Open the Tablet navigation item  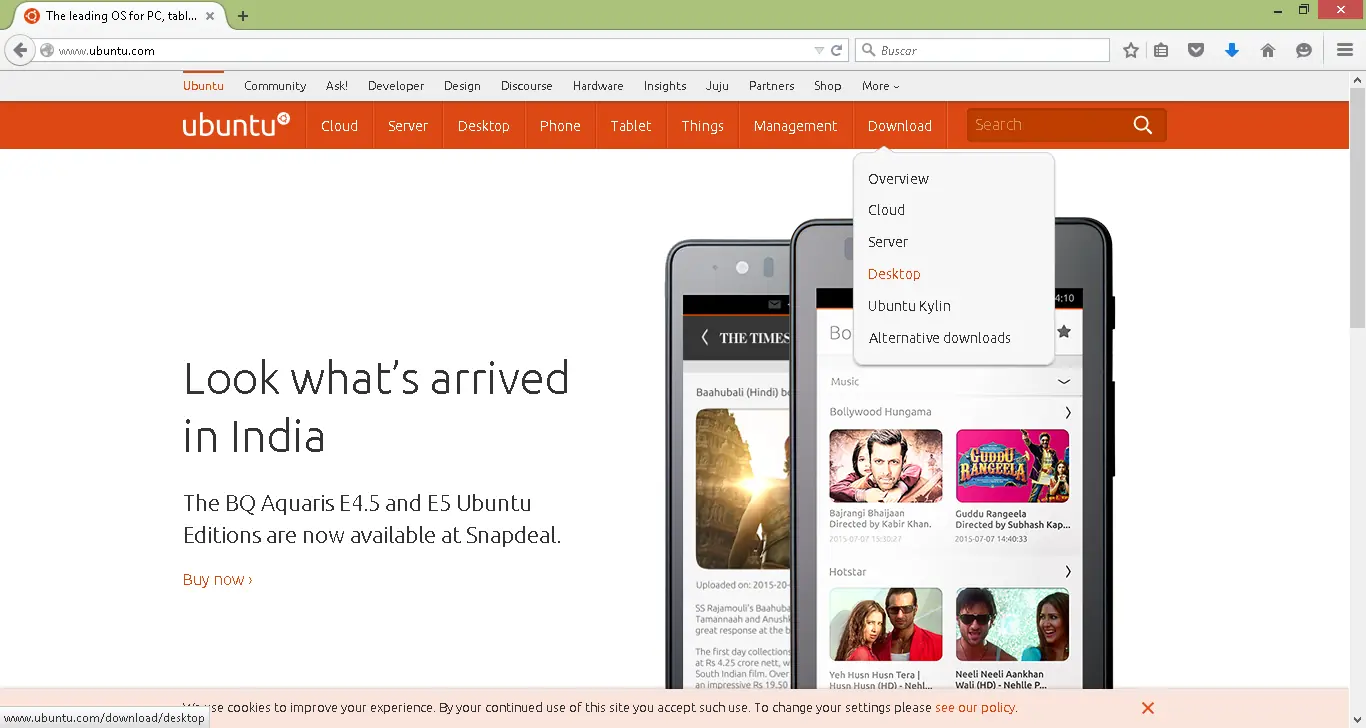tap(631, 126)
